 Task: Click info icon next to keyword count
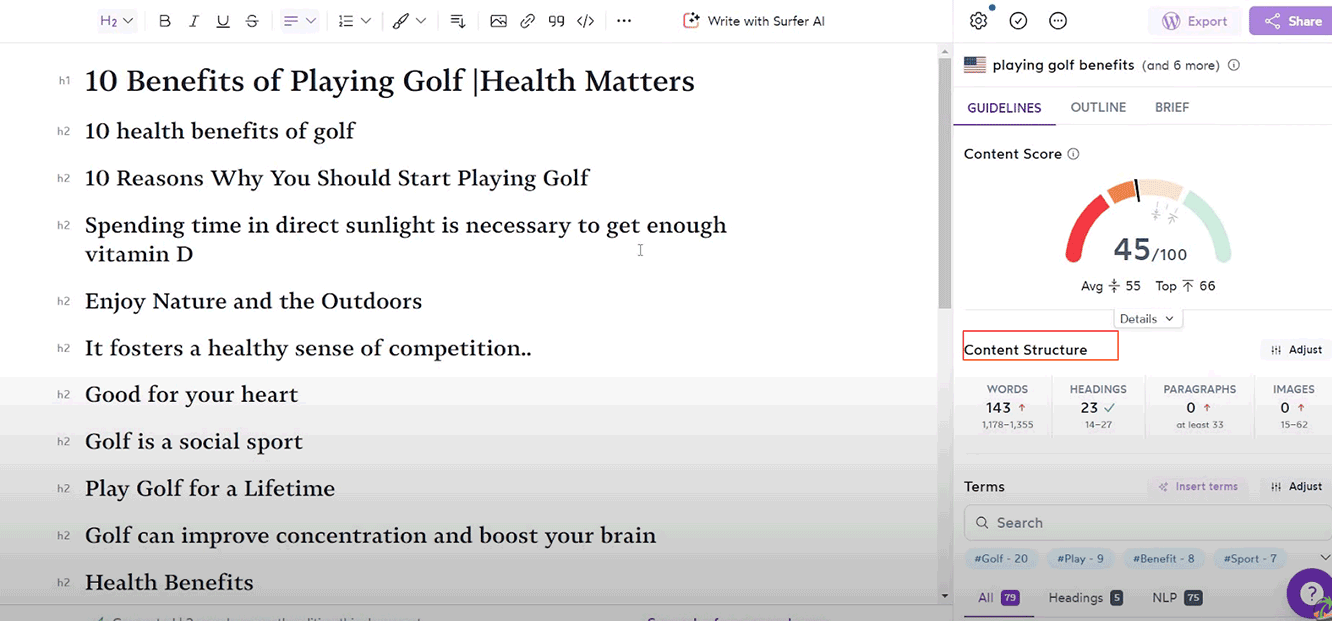1233,65
